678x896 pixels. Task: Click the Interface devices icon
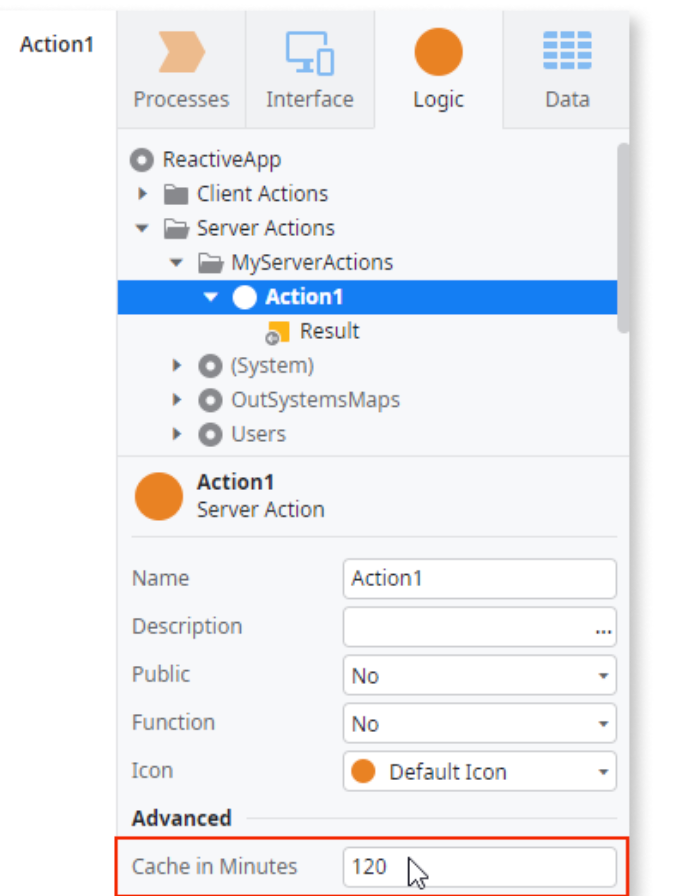310,53
